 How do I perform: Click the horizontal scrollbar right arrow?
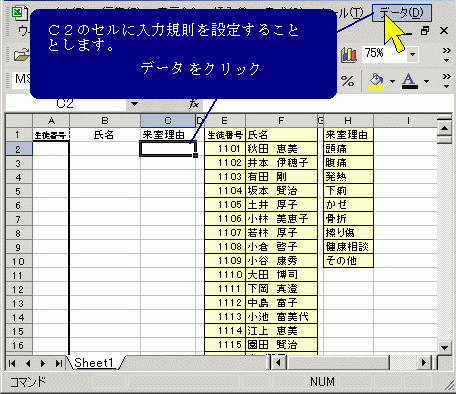click(424, 362)
